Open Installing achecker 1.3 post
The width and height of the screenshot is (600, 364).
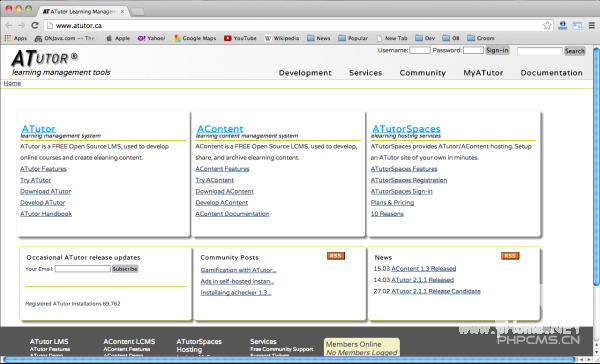point(236,292)
